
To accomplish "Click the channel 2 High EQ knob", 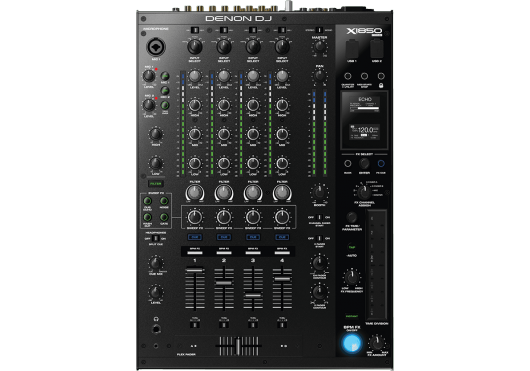I will coord(224,105).
